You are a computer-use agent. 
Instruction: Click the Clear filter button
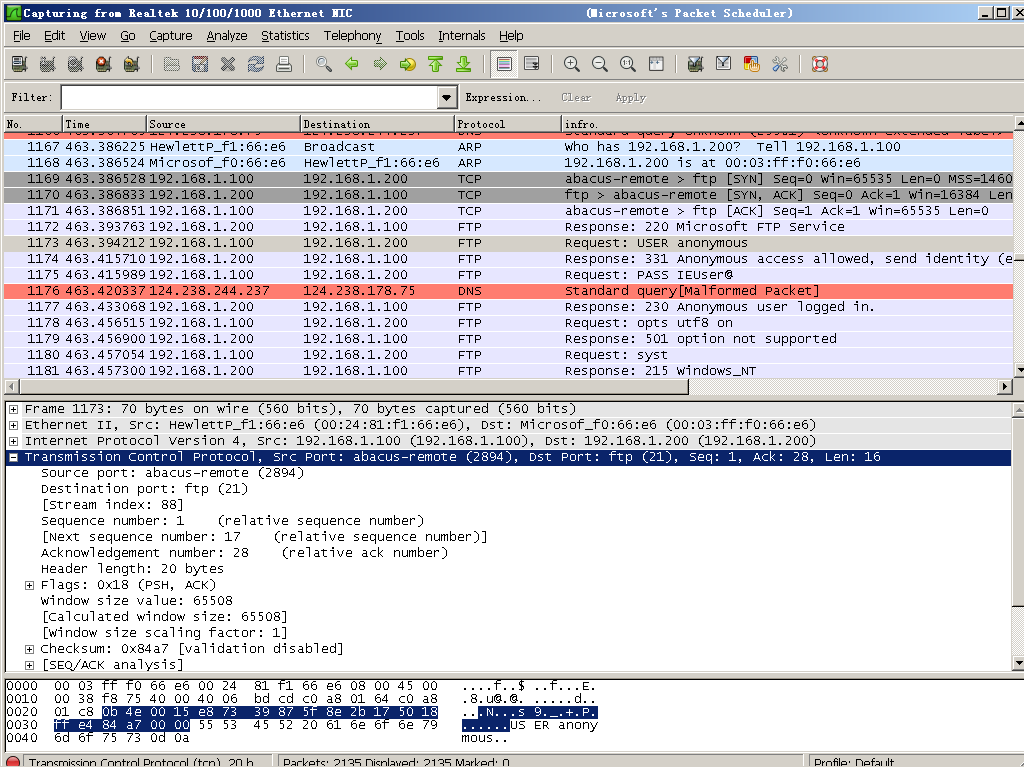click(x=576, y=98)
